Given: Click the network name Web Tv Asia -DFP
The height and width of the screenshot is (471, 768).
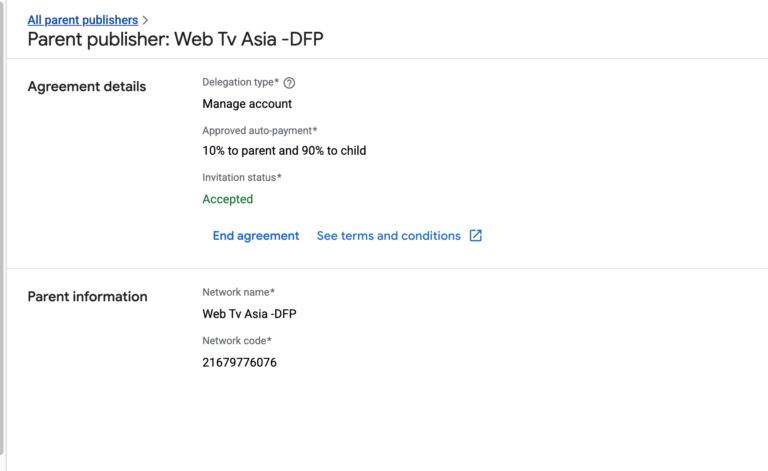Looking at the screenshot, I should pyautogui.click(x=249, y=314).
